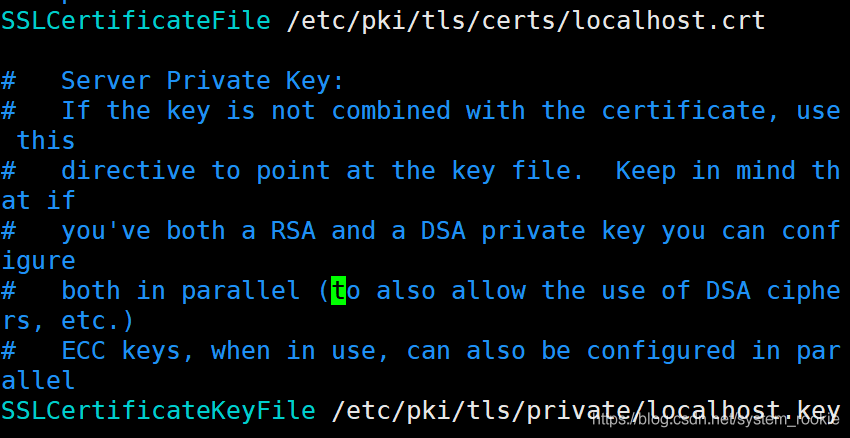The width and height of the screenshot is (850, 438).
Task: Click the word "ECC" in the comment
Action: tap(83, 351)
